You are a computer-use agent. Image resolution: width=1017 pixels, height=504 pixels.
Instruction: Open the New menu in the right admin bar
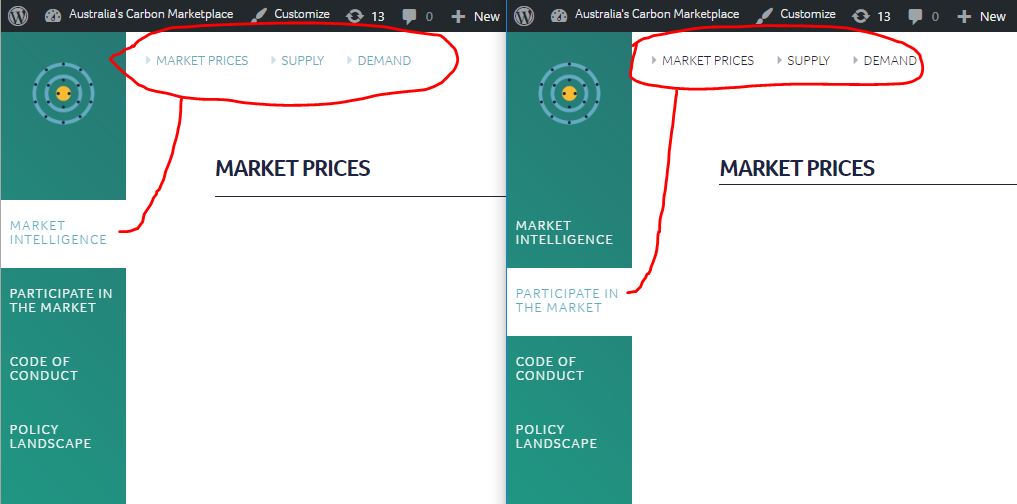point(992,16)
